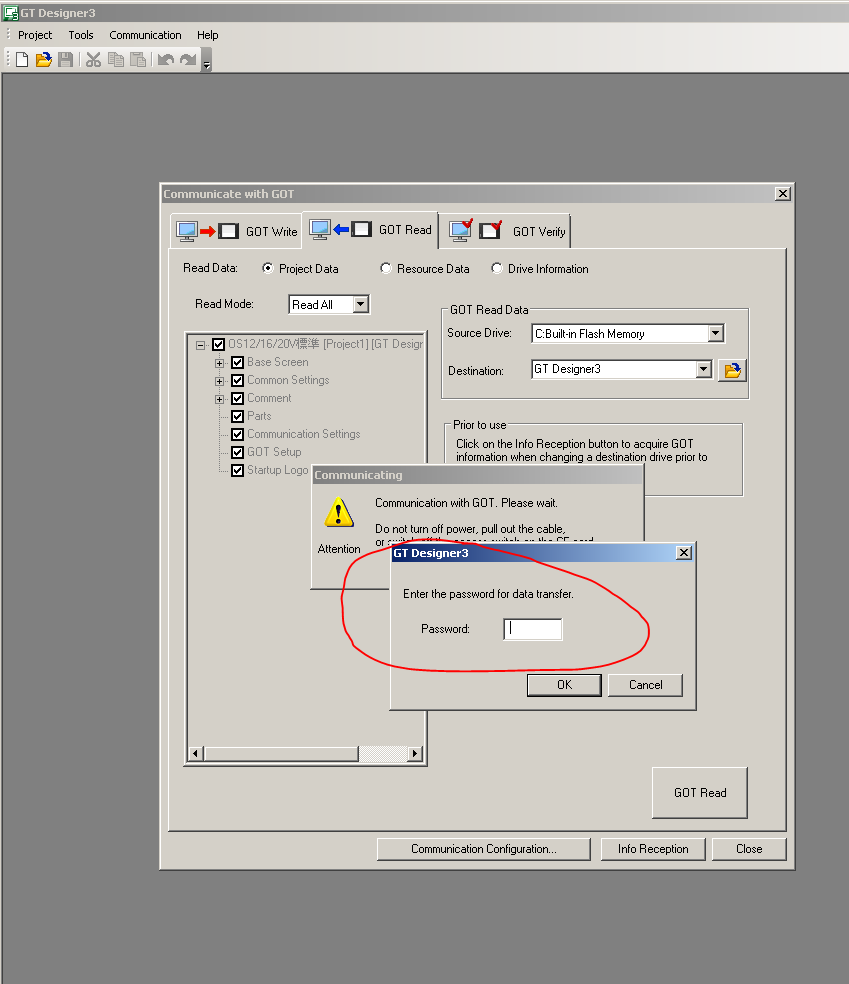This screenshot has height=984, width=849.
Task: Open the Tools menu
Action: 81,35
